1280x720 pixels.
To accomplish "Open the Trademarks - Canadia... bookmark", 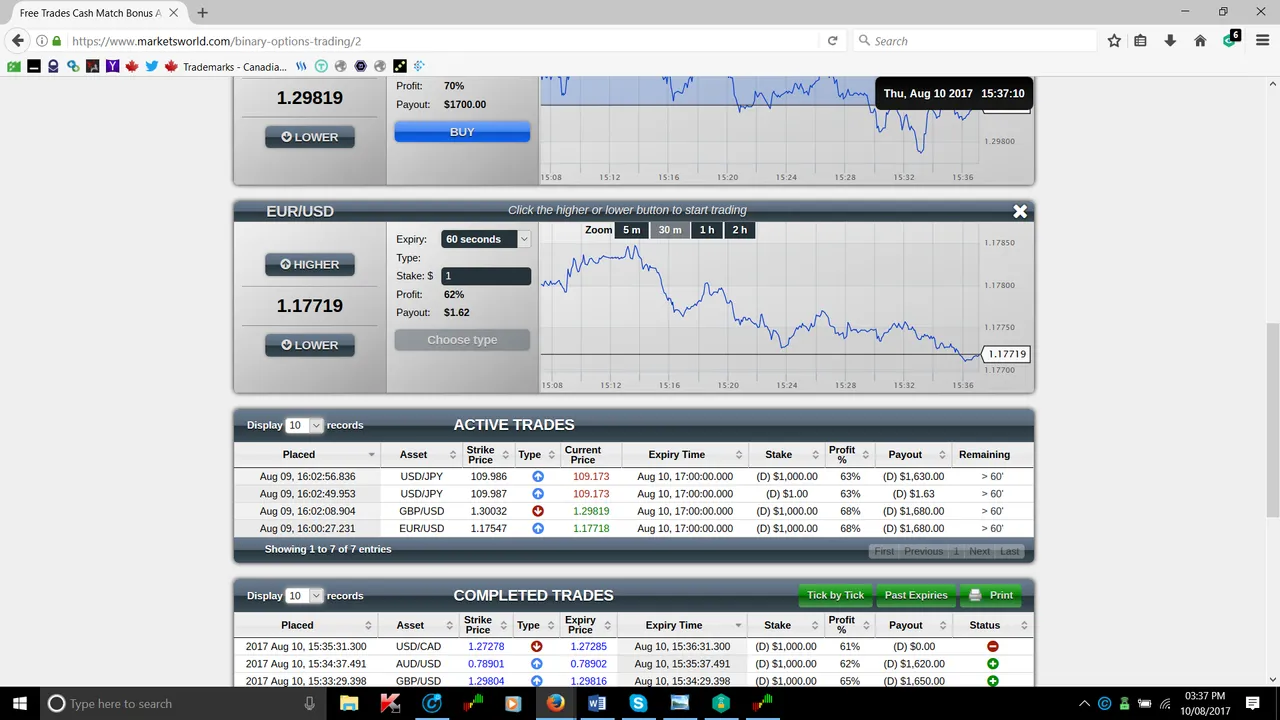I will (x=226, y=66).
